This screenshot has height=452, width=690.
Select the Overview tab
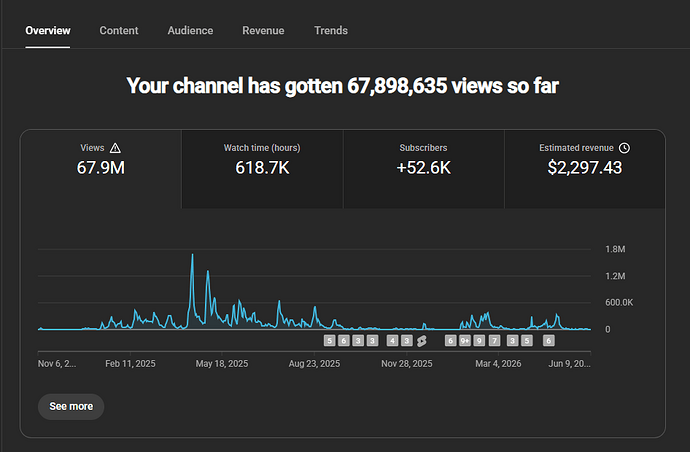(48, 30)
